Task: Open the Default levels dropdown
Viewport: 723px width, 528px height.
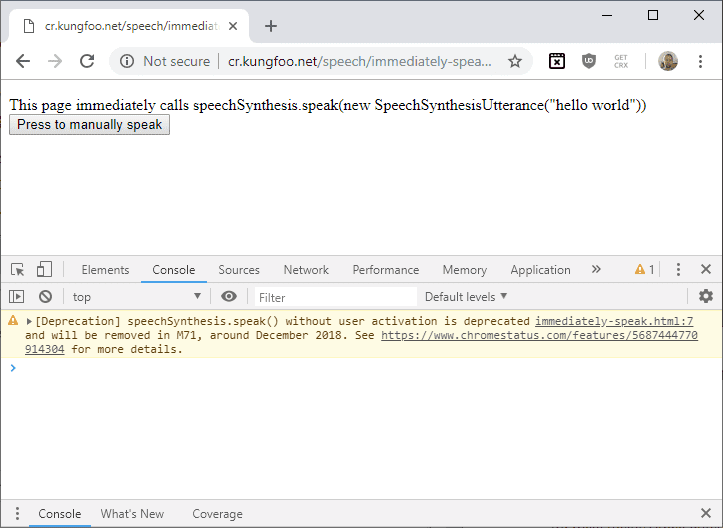Action: tap(466, 297)
